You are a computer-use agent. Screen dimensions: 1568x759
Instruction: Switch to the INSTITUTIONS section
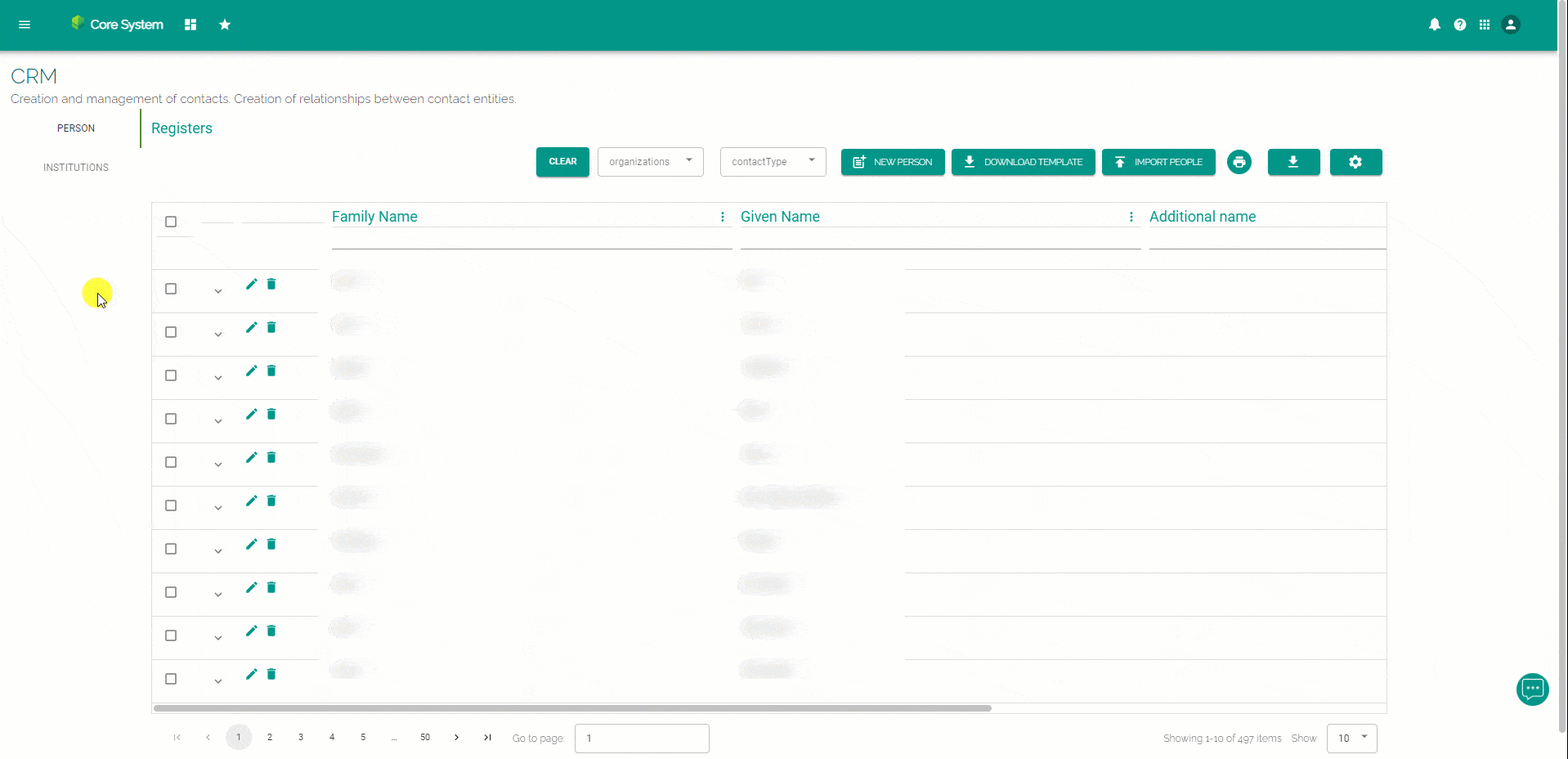[x=75, y=168]
